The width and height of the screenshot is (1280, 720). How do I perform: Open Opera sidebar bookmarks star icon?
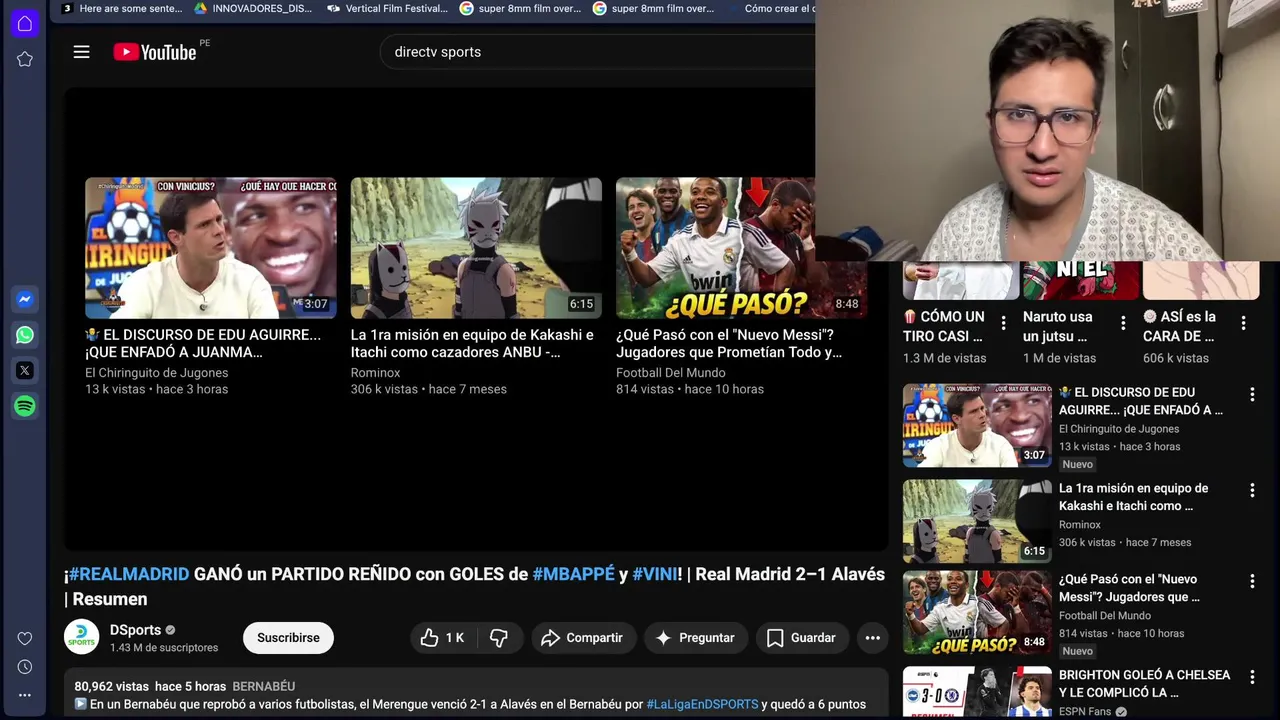[x=25, y=59]
